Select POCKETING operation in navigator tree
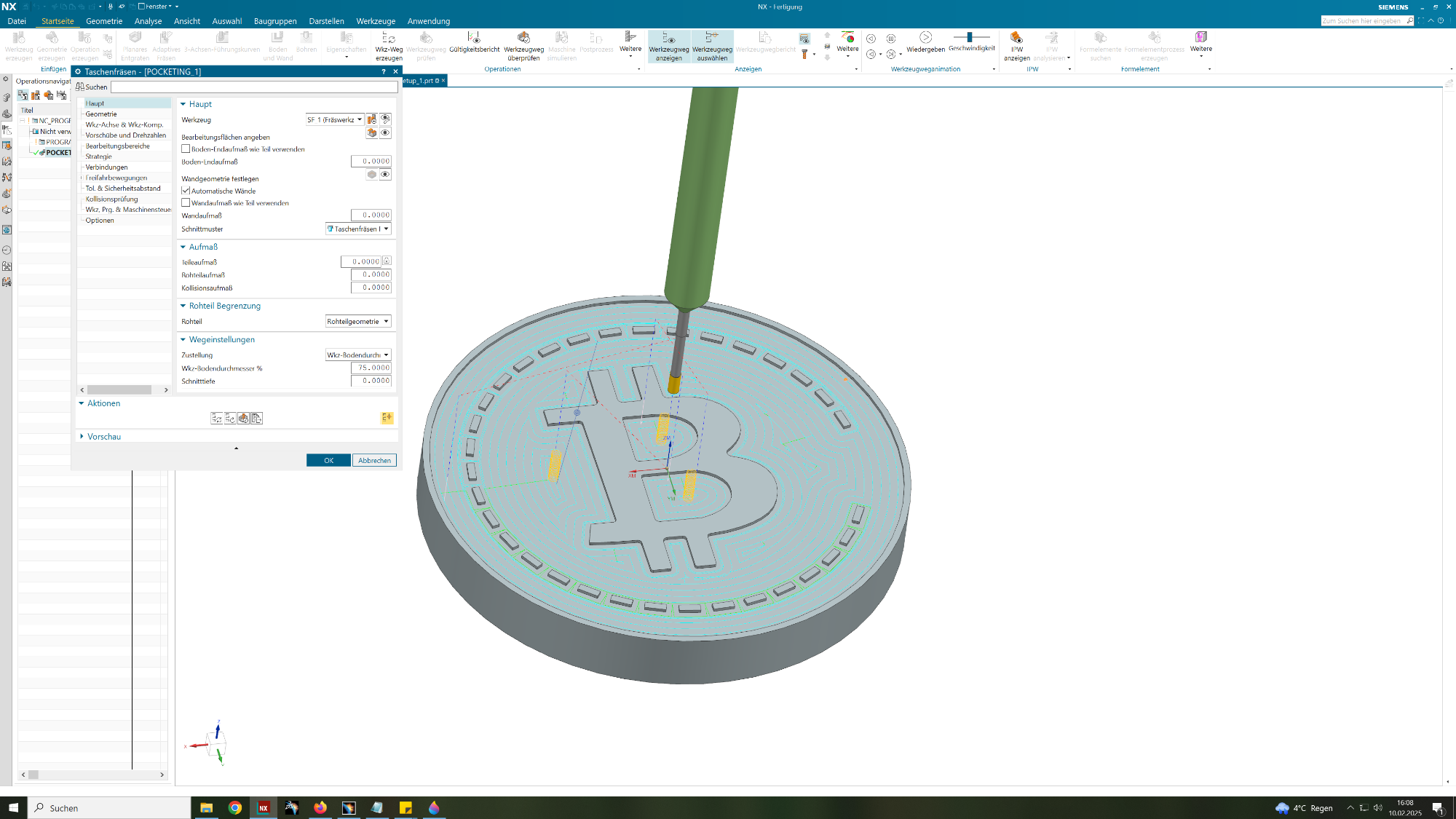Screen dimensions: 1456x819 [x=58, y=153]
